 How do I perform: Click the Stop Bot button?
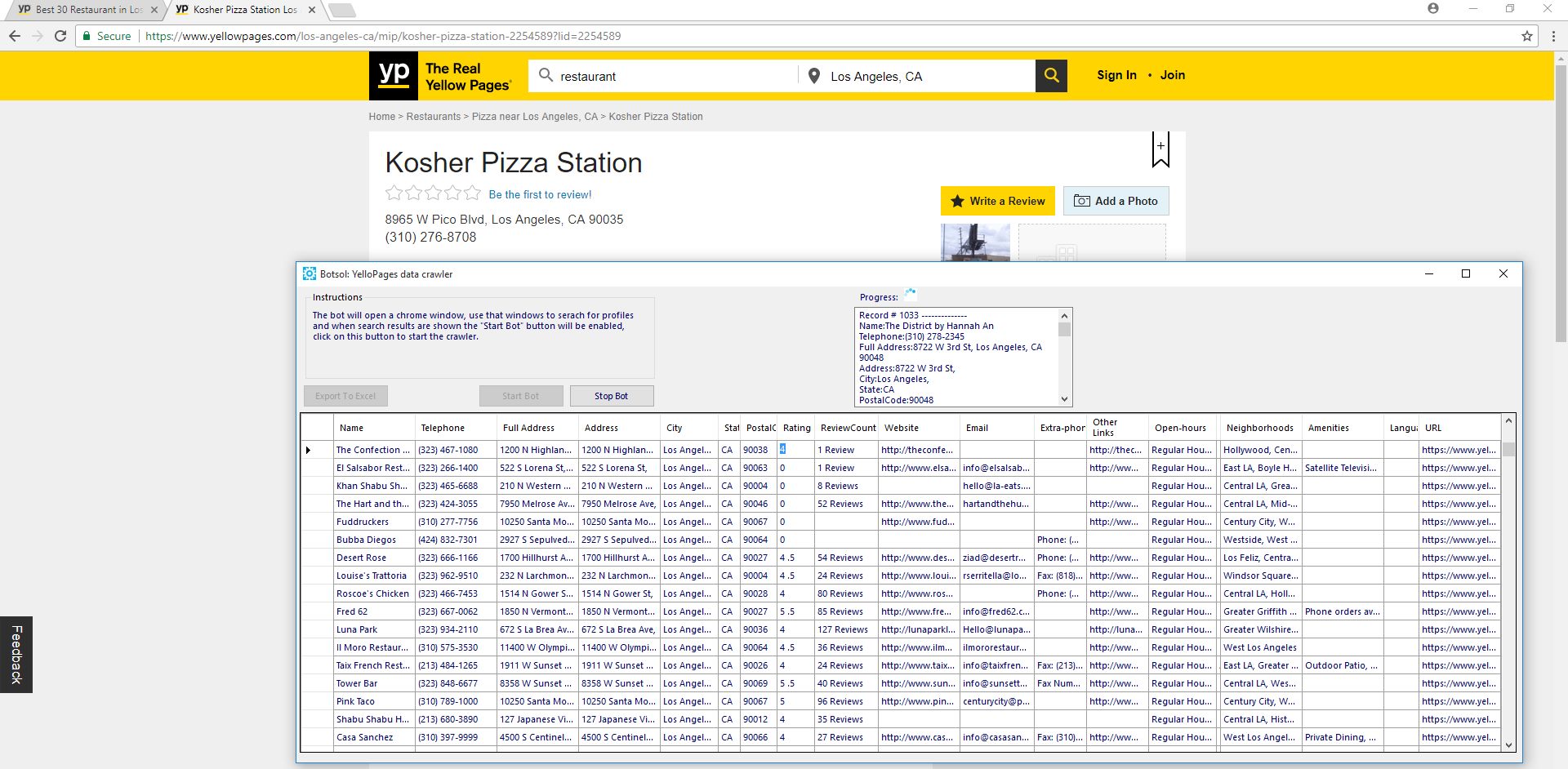pyautogui.click(x=612, y=396)
